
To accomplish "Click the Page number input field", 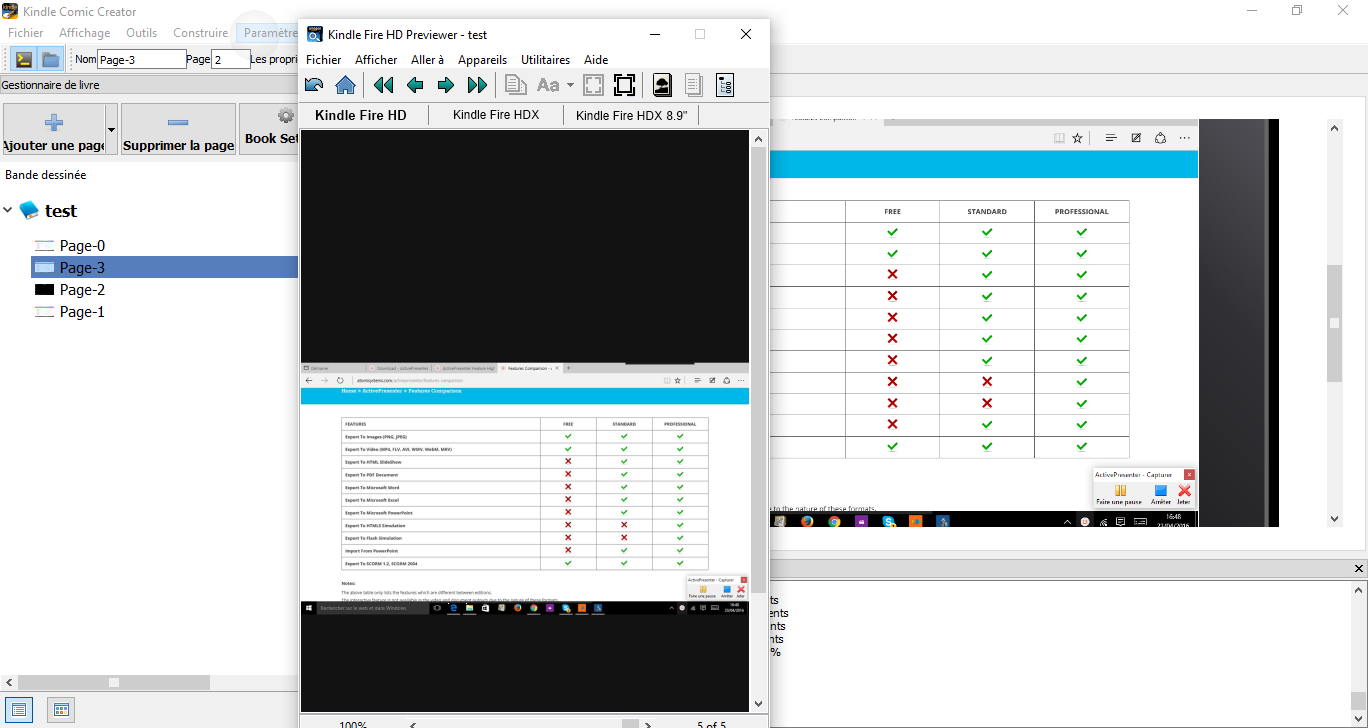I will [x=230, y=59].
